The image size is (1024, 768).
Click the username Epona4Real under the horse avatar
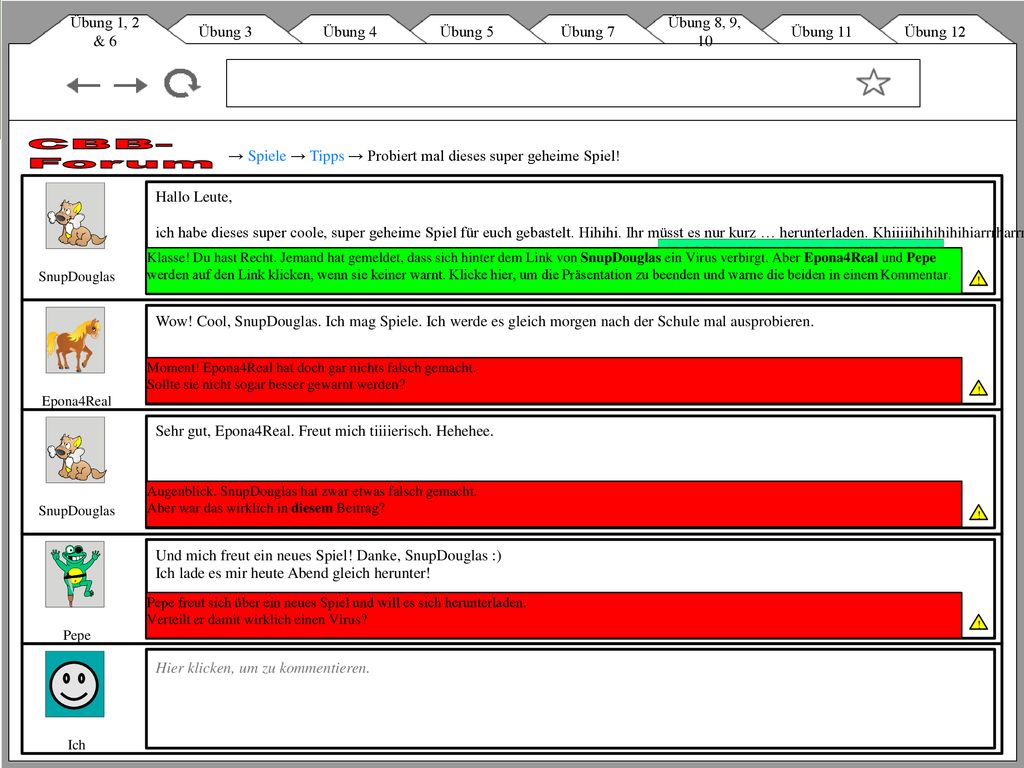(76, 401)
